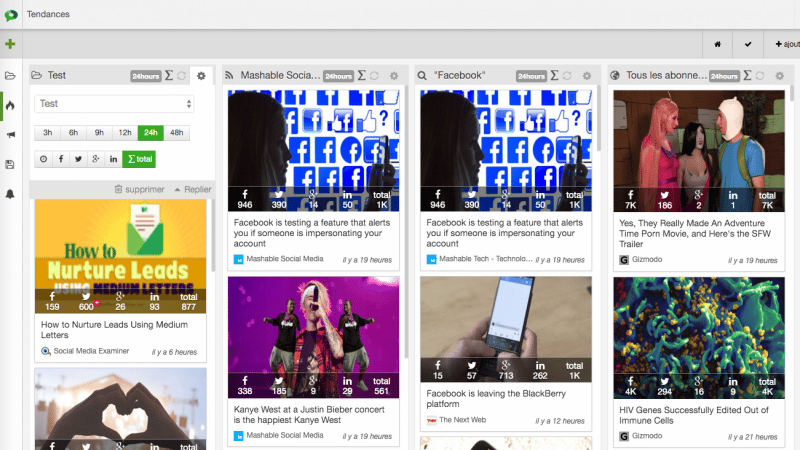Click Justin Bieber concert thumbnail
The image size is (800, 450).
(313, 337)
